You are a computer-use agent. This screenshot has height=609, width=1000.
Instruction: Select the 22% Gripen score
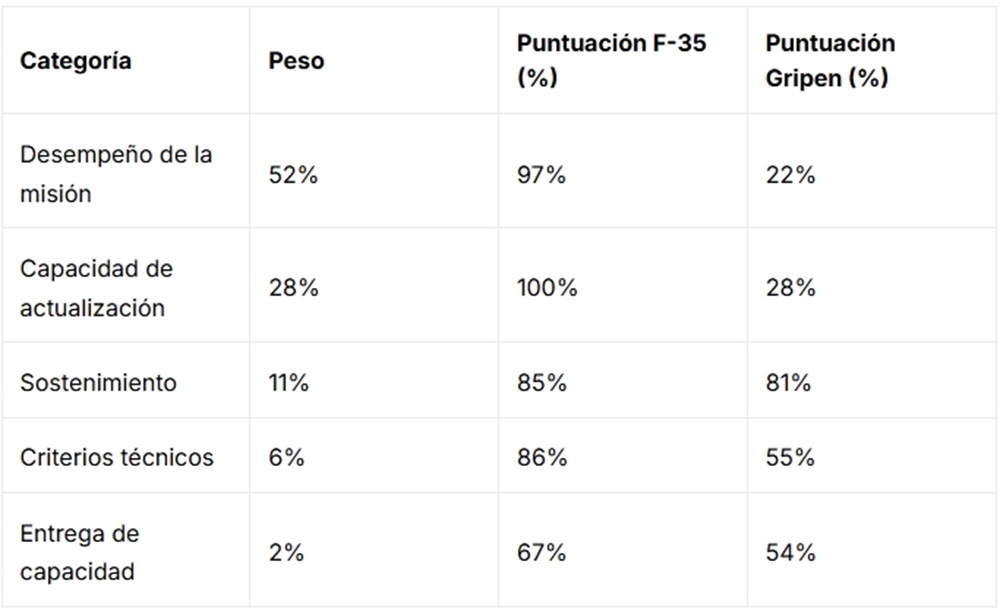(x=790, y=175)
